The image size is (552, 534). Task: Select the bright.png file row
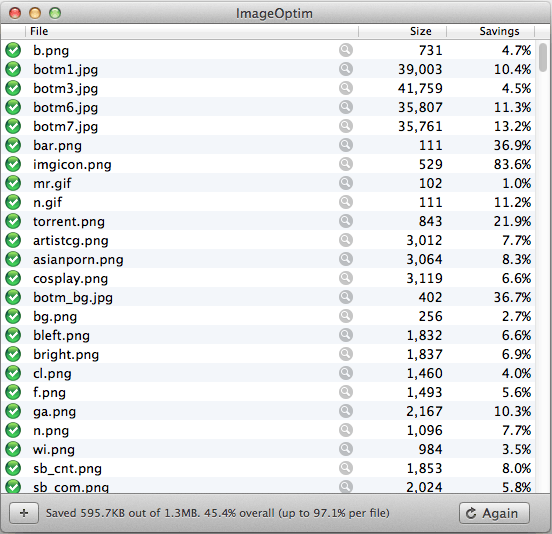(268, 354)
